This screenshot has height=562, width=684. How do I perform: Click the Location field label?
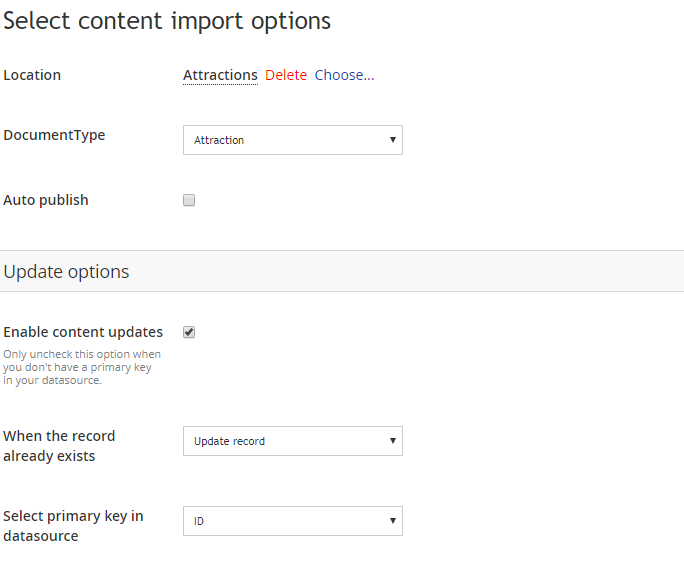[x=32, y=75]
